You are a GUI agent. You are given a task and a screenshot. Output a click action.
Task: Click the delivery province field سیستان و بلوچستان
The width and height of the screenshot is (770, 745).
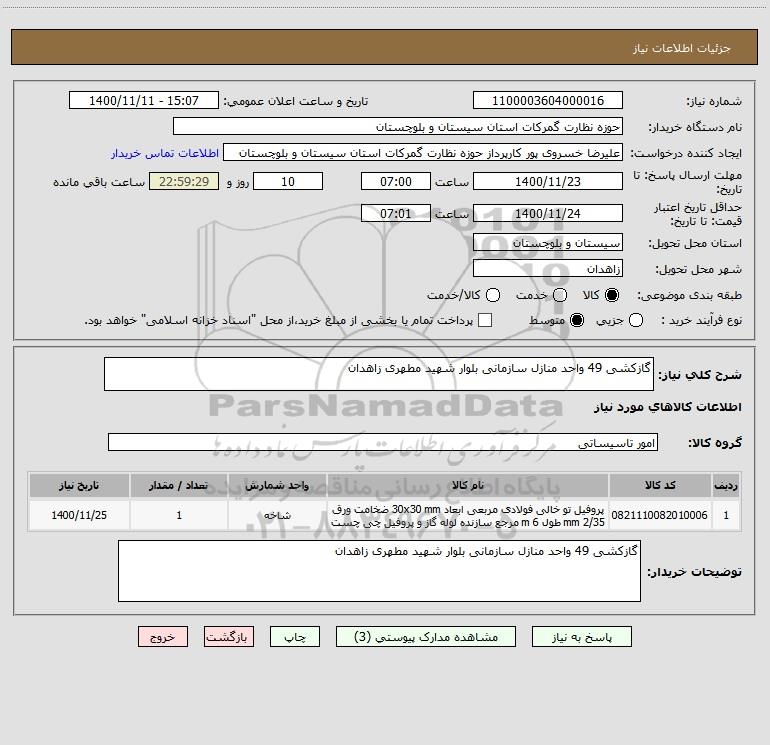point(548,242)
